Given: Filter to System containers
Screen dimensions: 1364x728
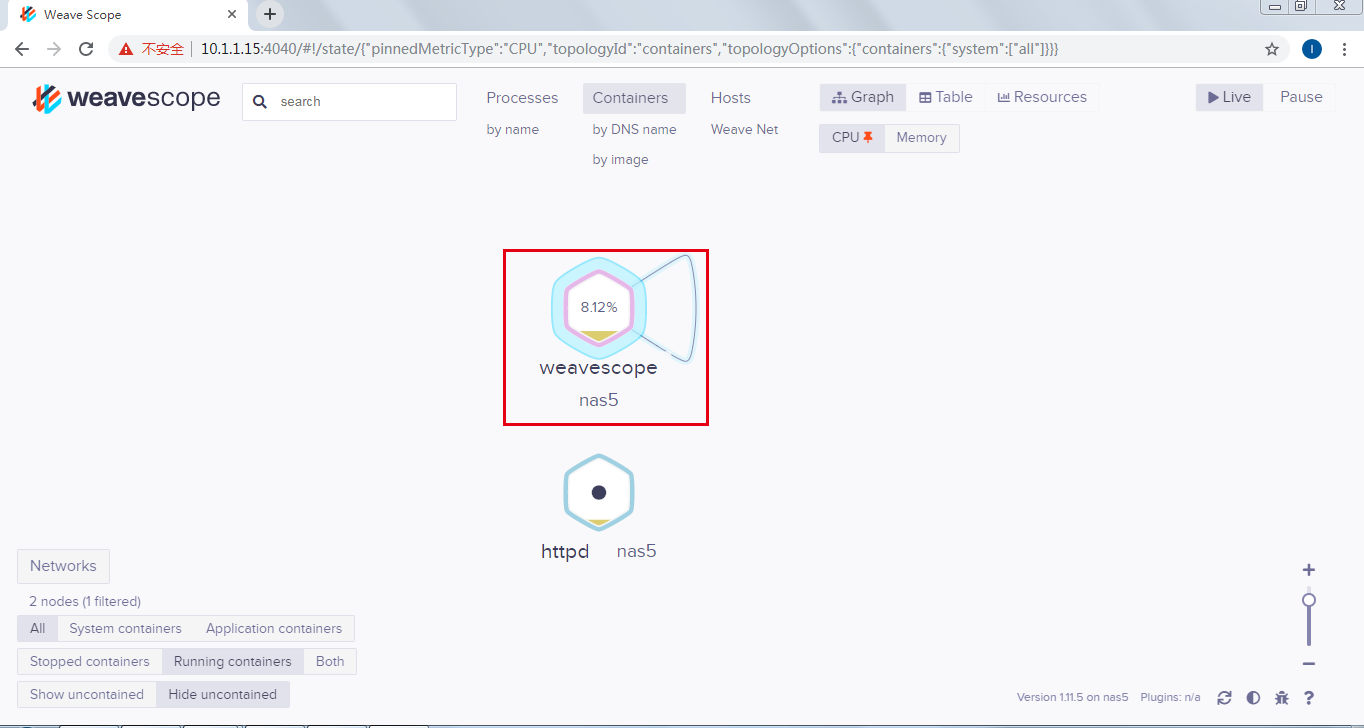Looking at the screenshot, I should tap(125, 629).
